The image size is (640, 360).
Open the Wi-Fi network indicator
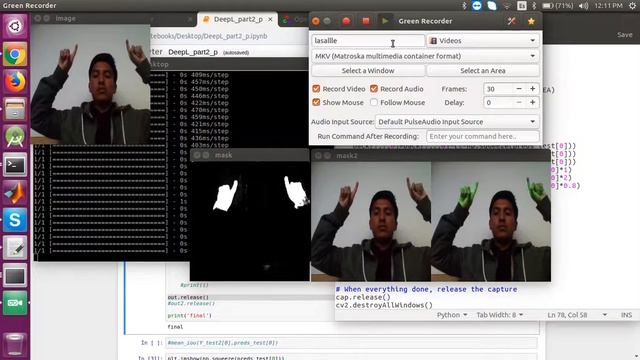[x=507, y=6]
